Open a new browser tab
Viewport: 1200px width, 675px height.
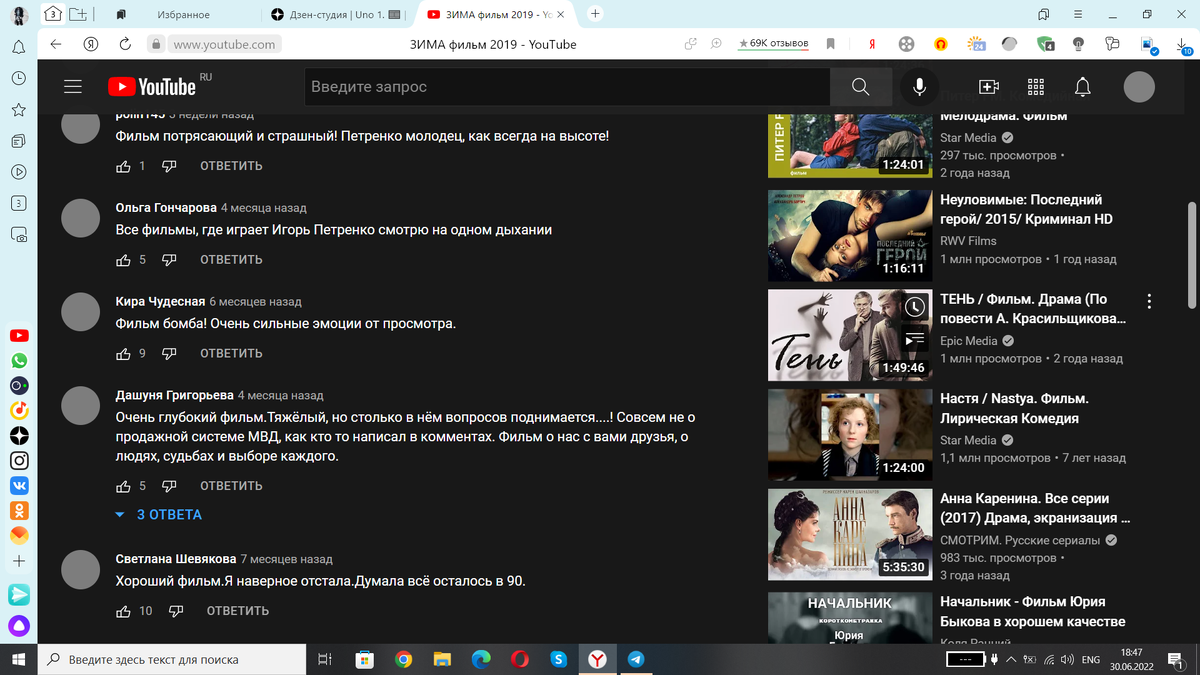click(596, 14)
